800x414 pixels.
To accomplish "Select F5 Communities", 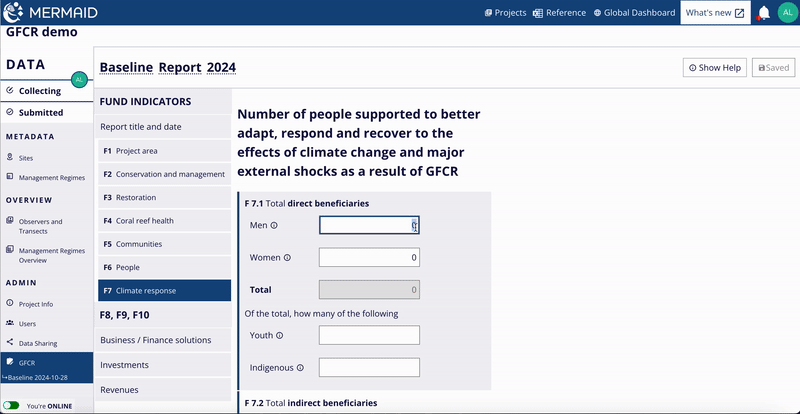I will pos(164,244).
